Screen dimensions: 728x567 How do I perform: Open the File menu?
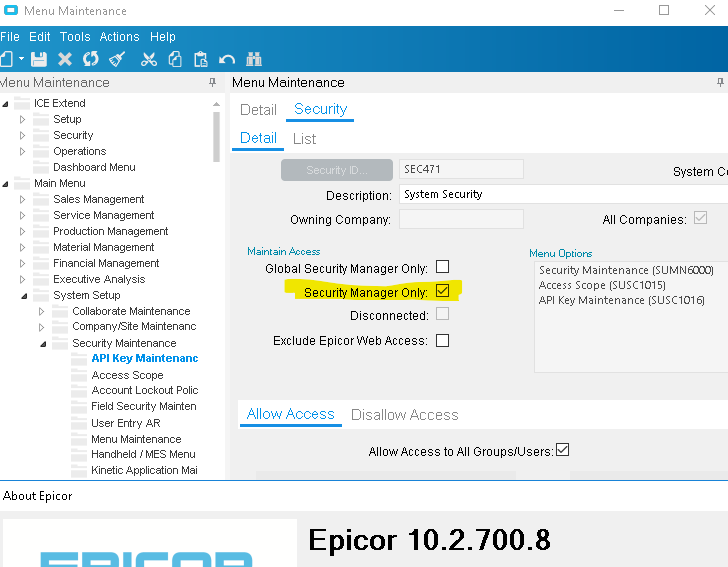point(10,37)
